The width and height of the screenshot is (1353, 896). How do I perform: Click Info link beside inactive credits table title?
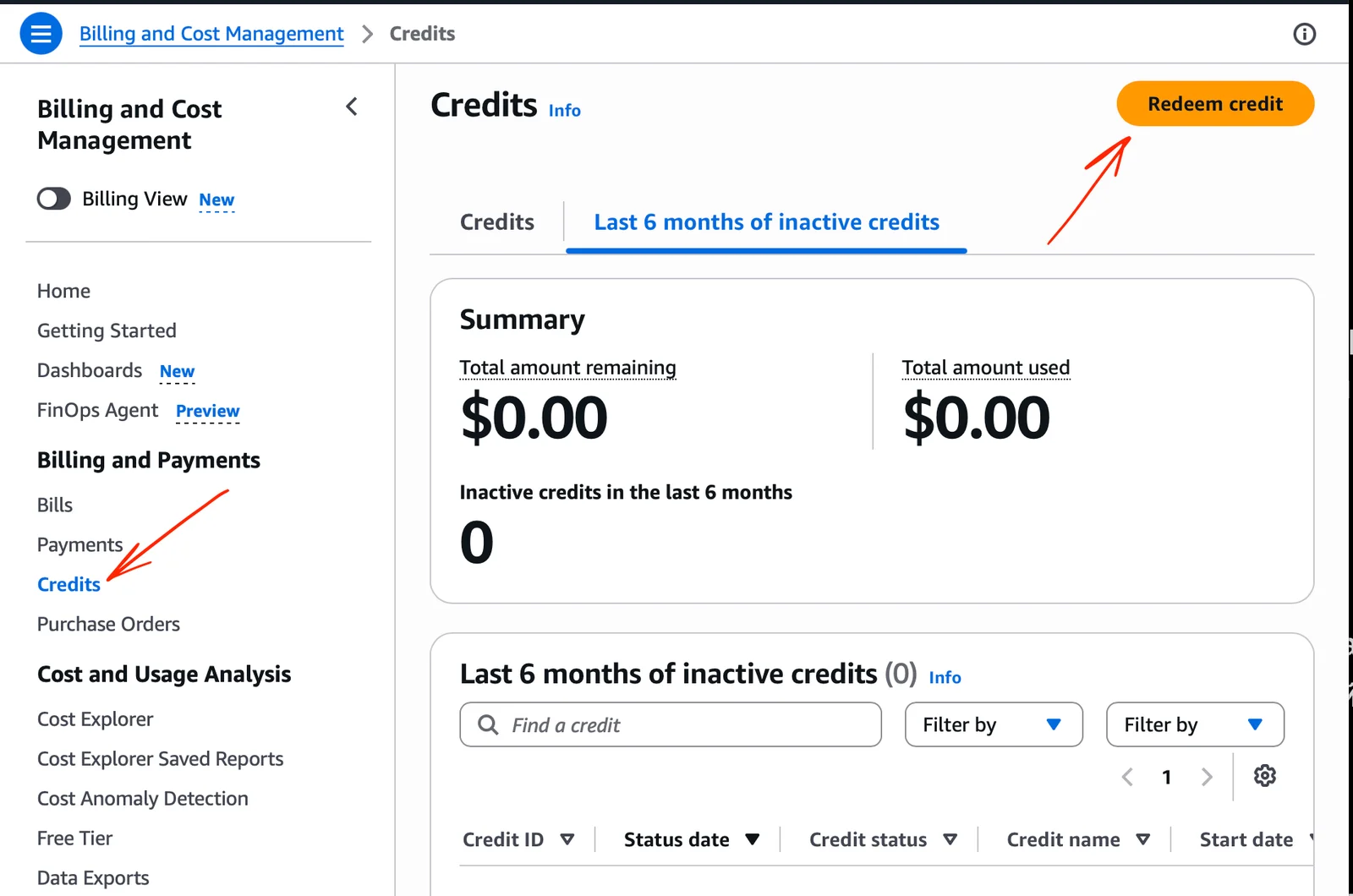[945, 677]
